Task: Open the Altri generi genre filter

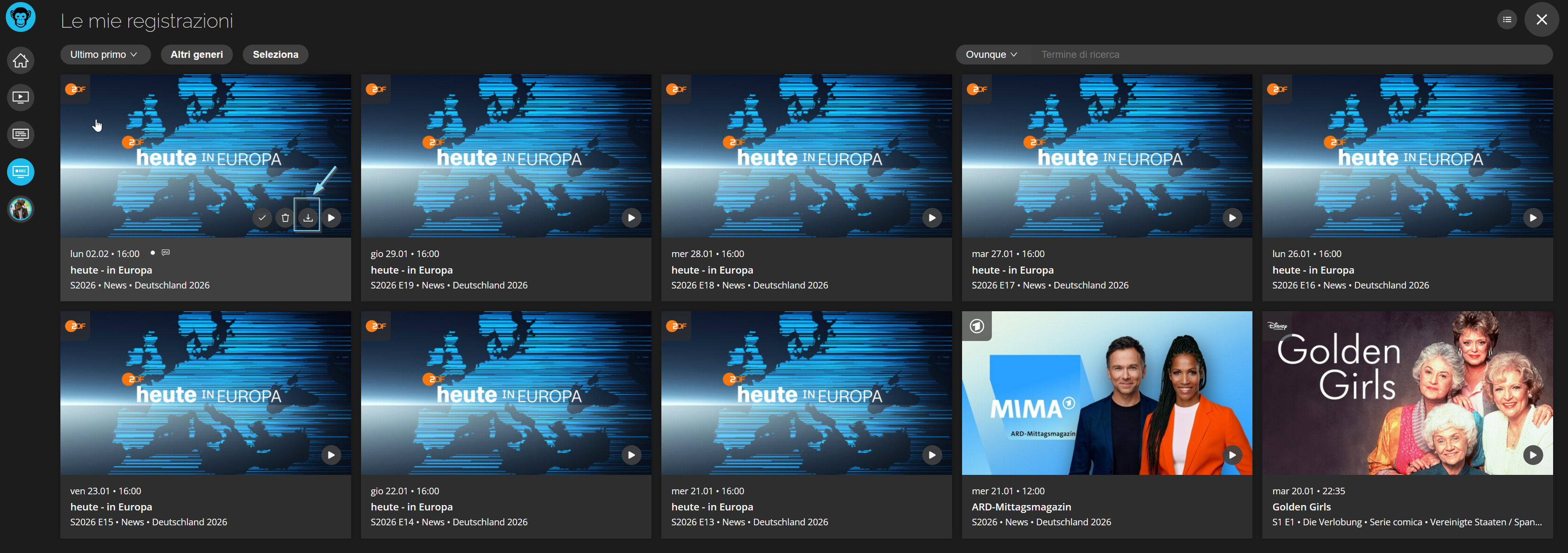Action: (x=196, y=55)
